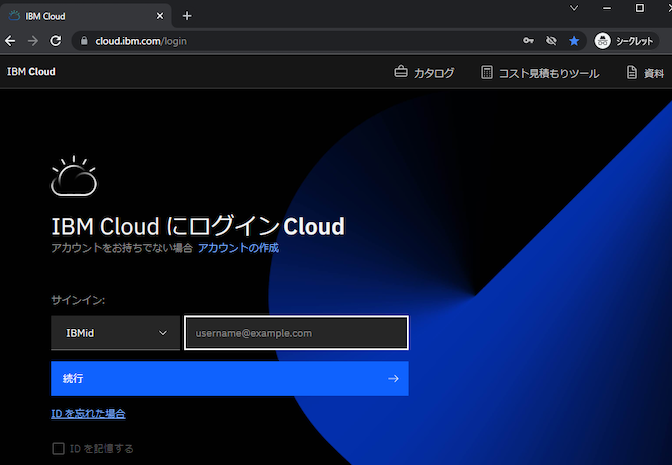
Task: Click the password key icon in address bar
Action: 528,41
